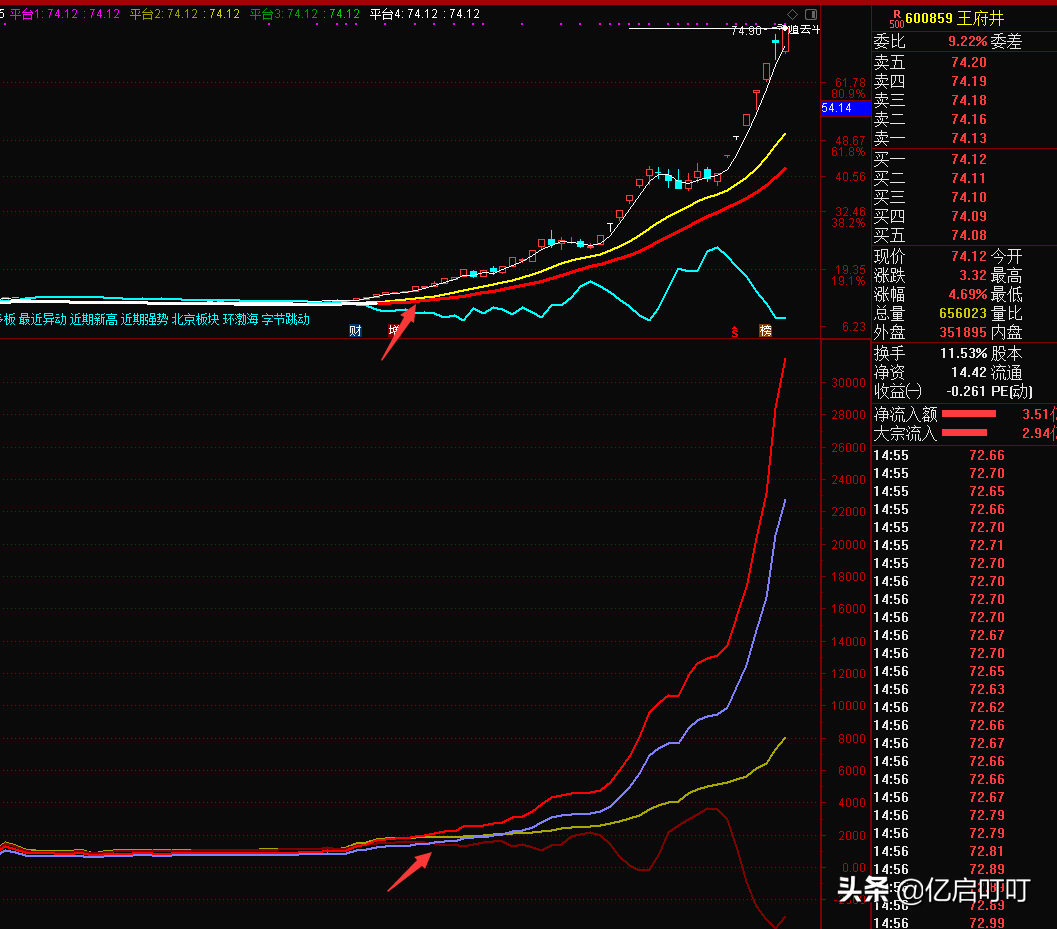Click the marker icon partly hidden by arrow
The image size is (1057, 929).
(395, 330)
